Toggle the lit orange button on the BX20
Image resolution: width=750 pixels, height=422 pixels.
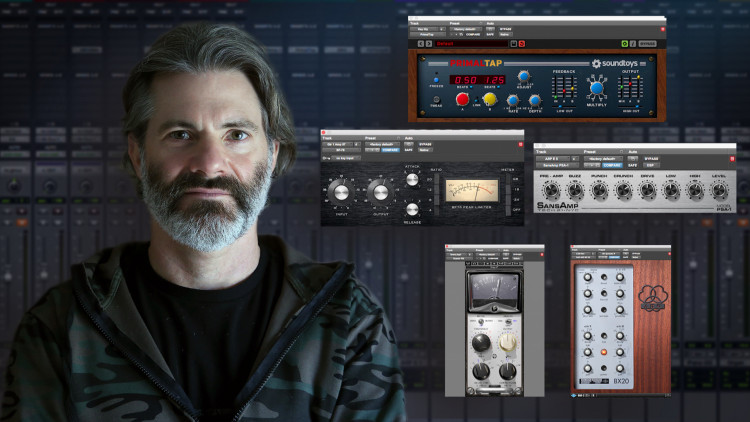(604, 352)
